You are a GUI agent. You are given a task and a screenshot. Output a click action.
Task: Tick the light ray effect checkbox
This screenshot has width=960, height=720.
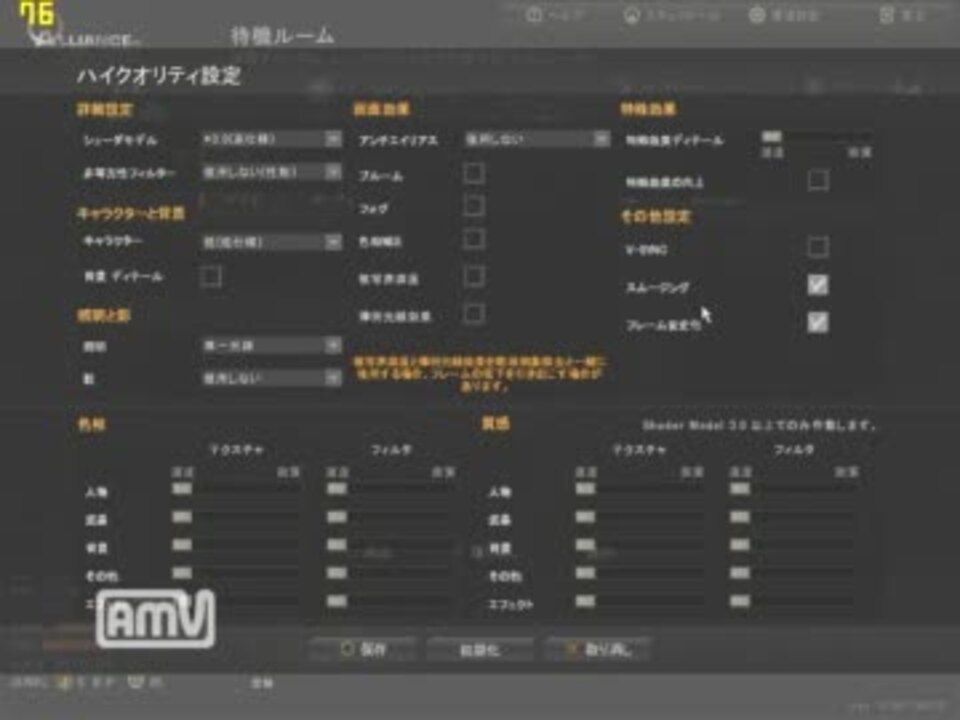click(474, 313)
